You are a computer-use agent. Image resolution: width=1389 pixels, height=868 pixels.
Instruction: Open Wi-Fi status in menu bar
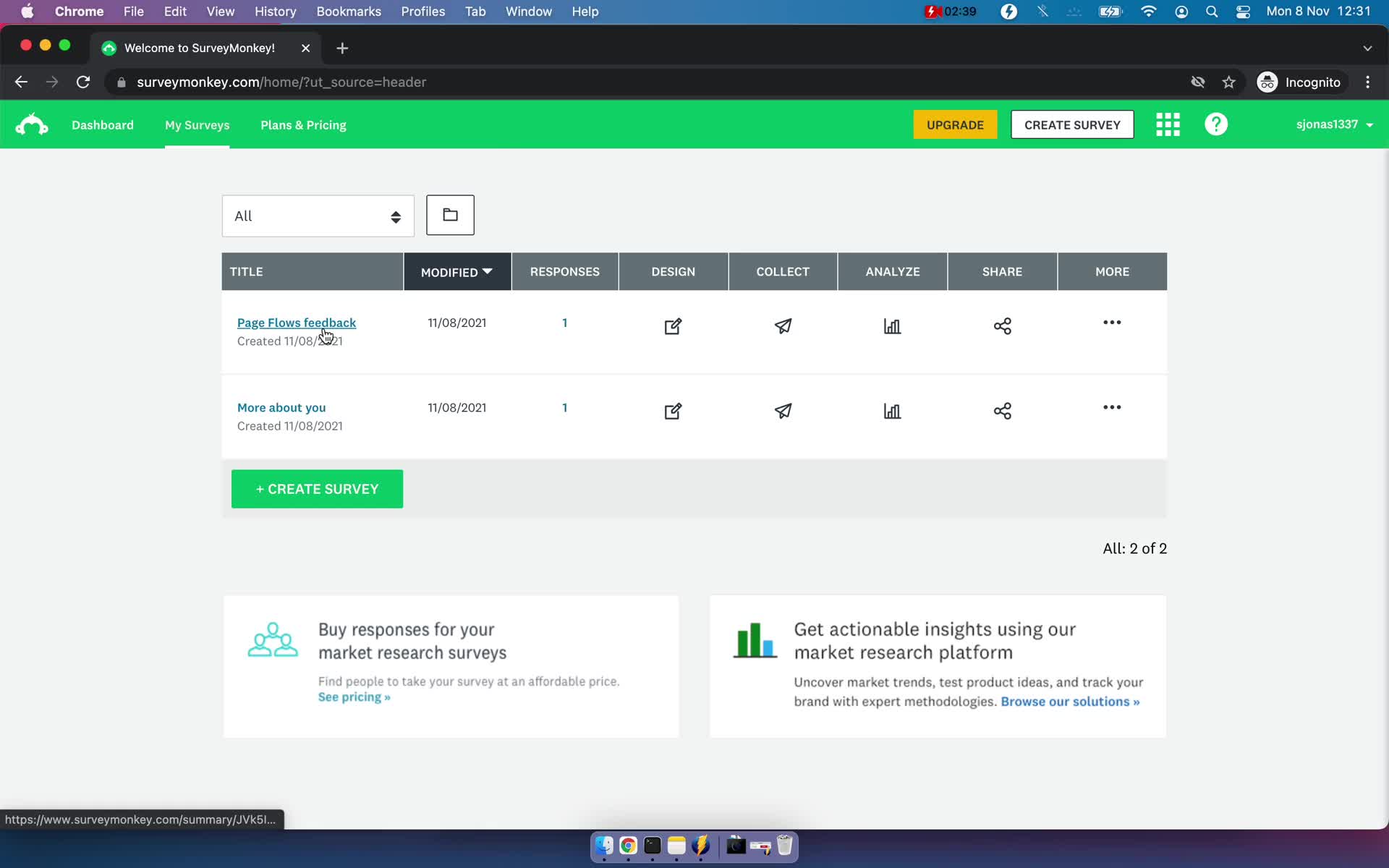(x=1148, y=12)
